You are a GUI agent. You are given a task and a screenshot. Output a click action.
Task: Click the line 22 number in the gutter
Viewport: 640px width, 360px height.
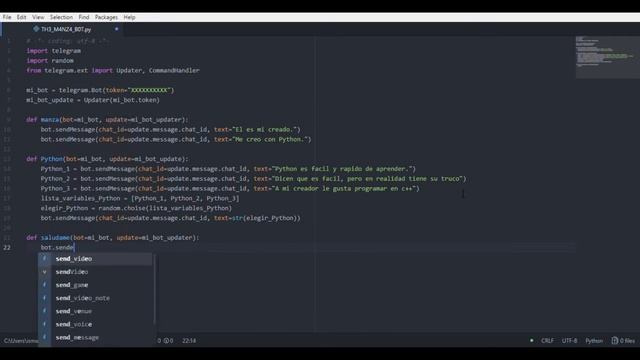(7, 247)
